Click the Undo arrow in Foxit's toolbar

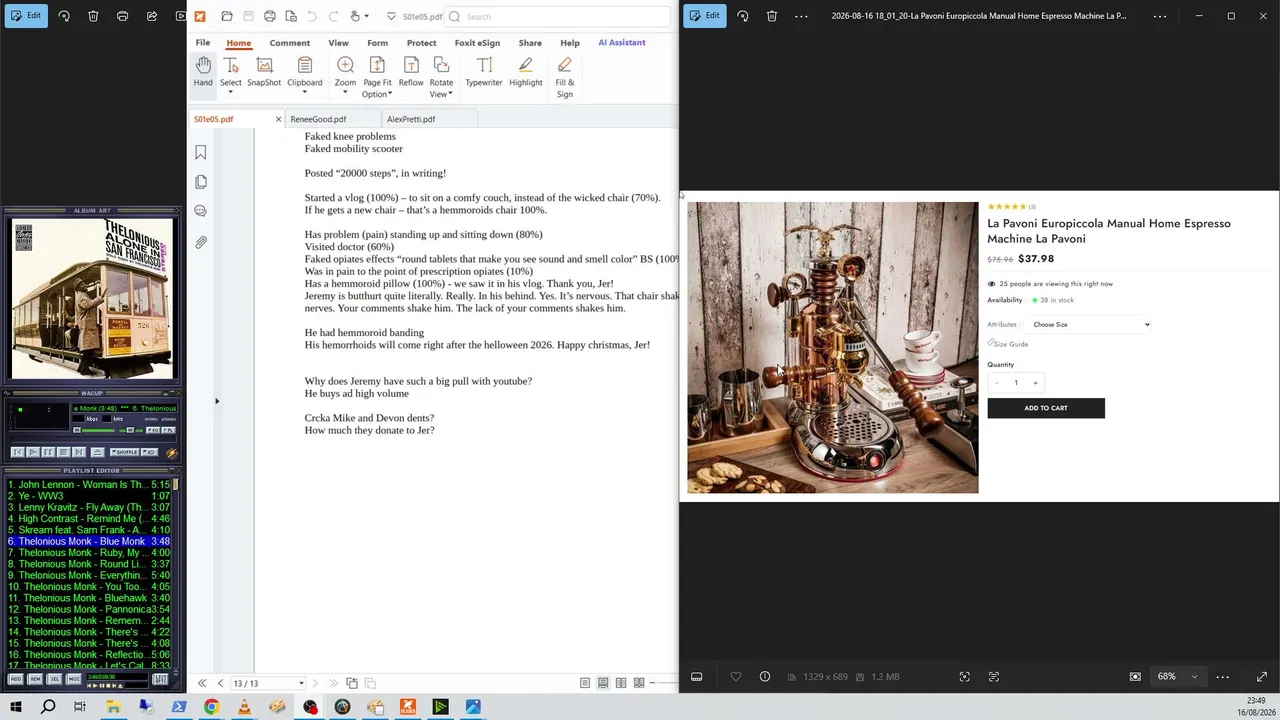pos(312,17)
